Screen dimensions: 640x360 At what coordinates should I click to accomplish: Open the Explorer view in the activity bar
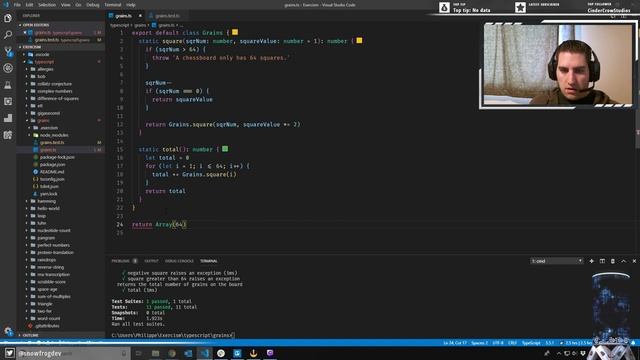pyautogui.click(x=8, y=18)
